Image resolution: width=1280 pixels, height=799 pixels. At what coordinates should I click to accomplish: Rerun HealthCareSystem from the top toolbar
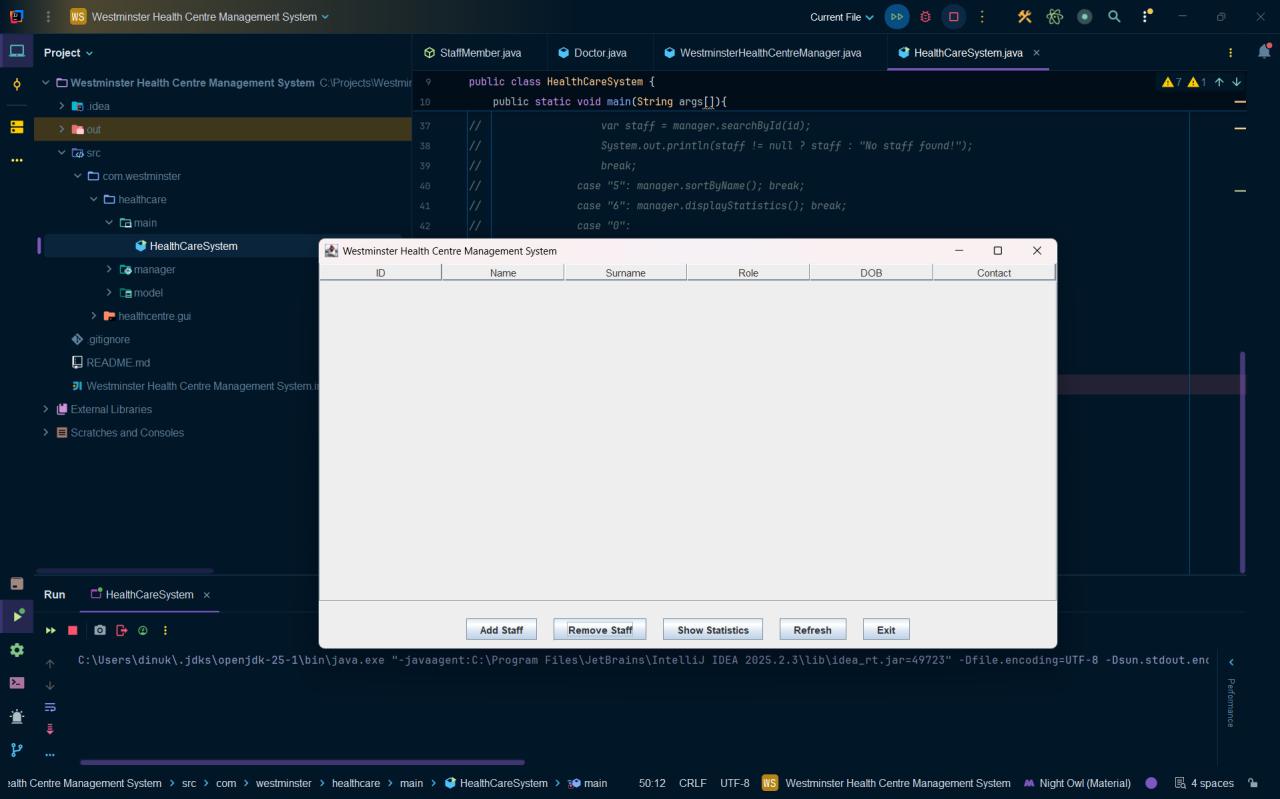click(897, 17)
